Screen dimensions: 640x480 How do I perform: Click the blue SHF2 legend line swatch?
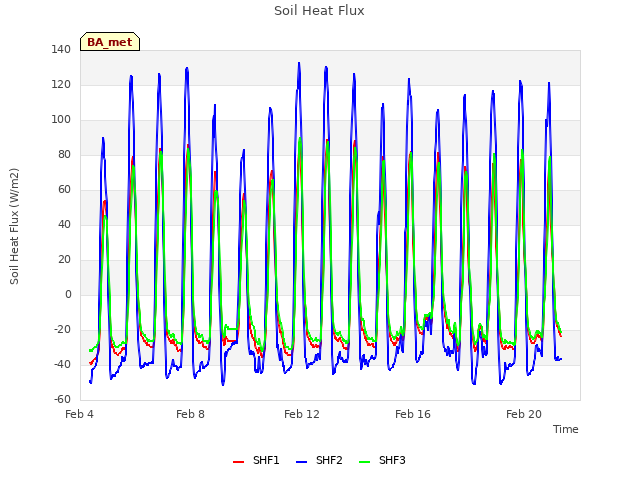point(301,462)
